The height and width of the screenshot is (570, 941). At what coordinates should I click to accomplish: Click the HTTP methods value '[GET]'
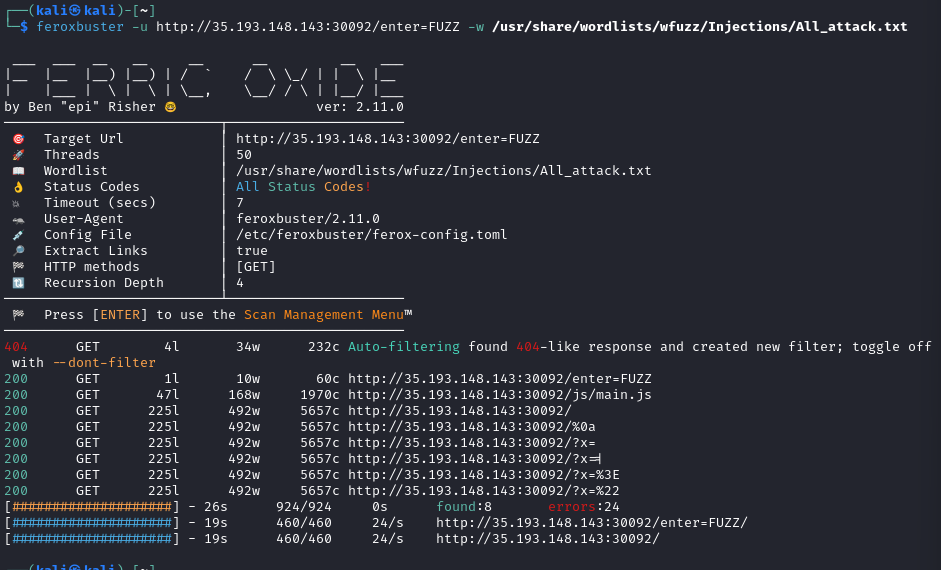coord(256,267)
